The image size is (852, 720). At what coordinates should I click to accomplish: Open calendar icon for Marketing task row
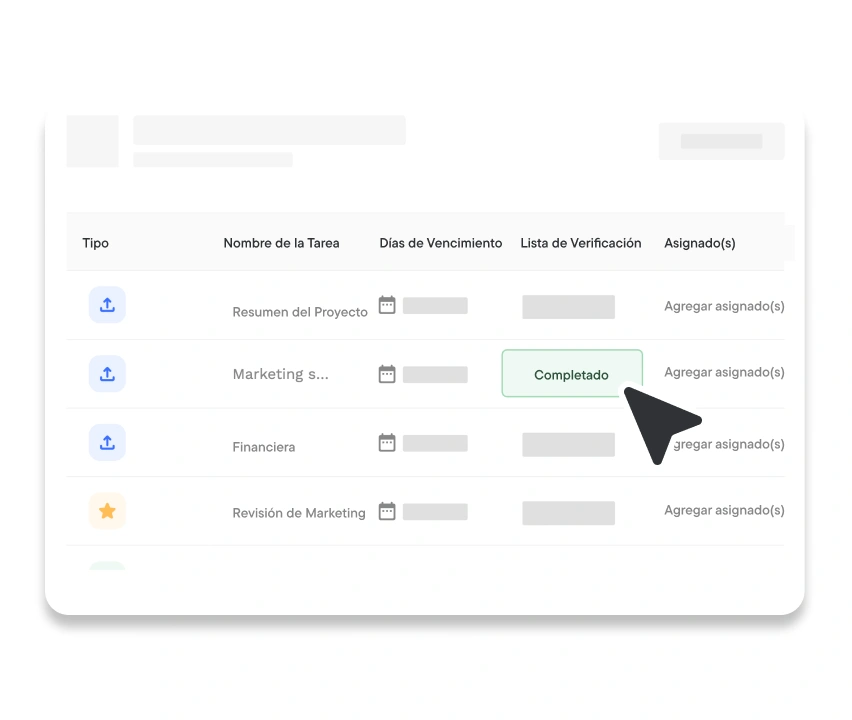pos(387,374)
